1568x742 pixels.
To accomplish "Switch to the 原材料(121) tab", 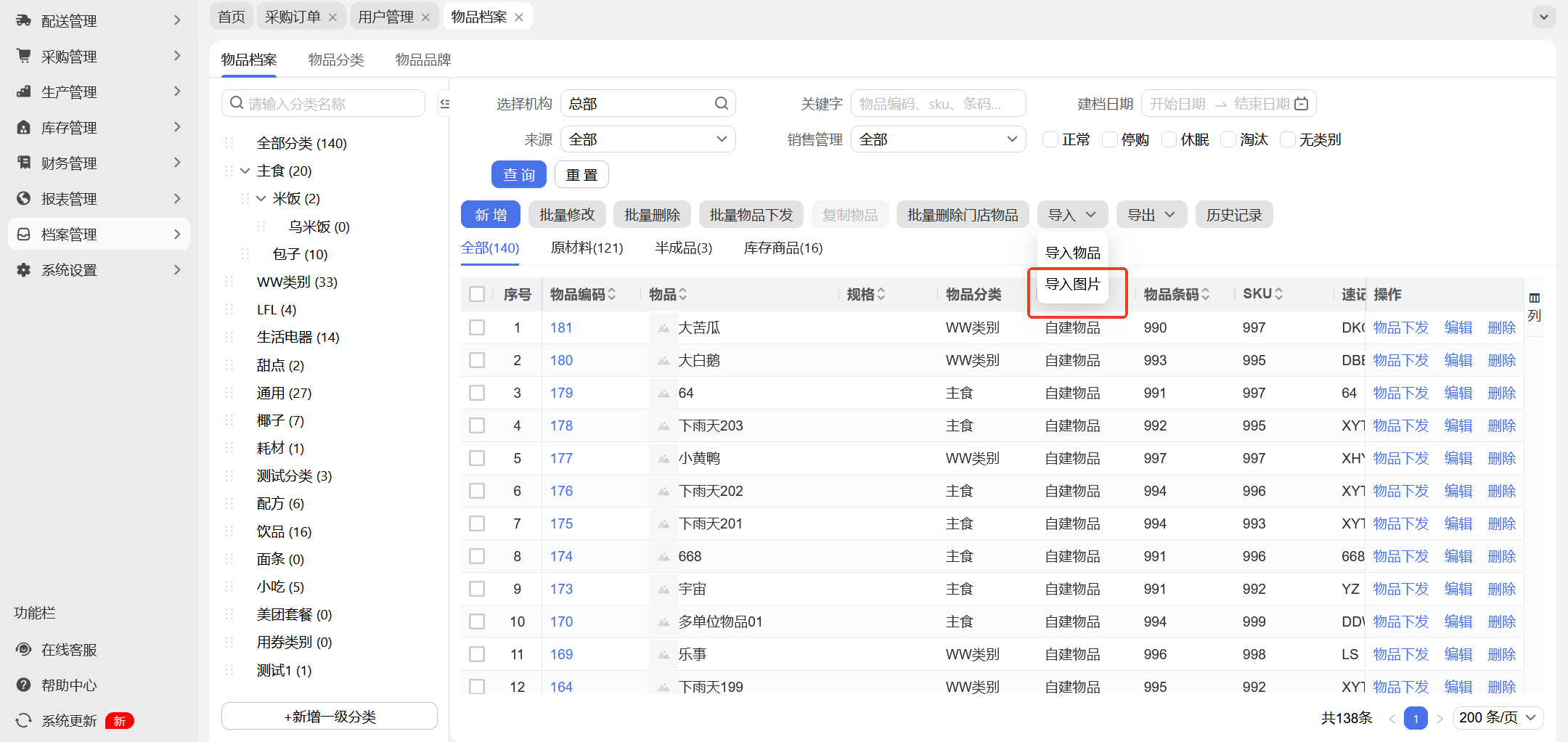I will click(x=587, y=248).
